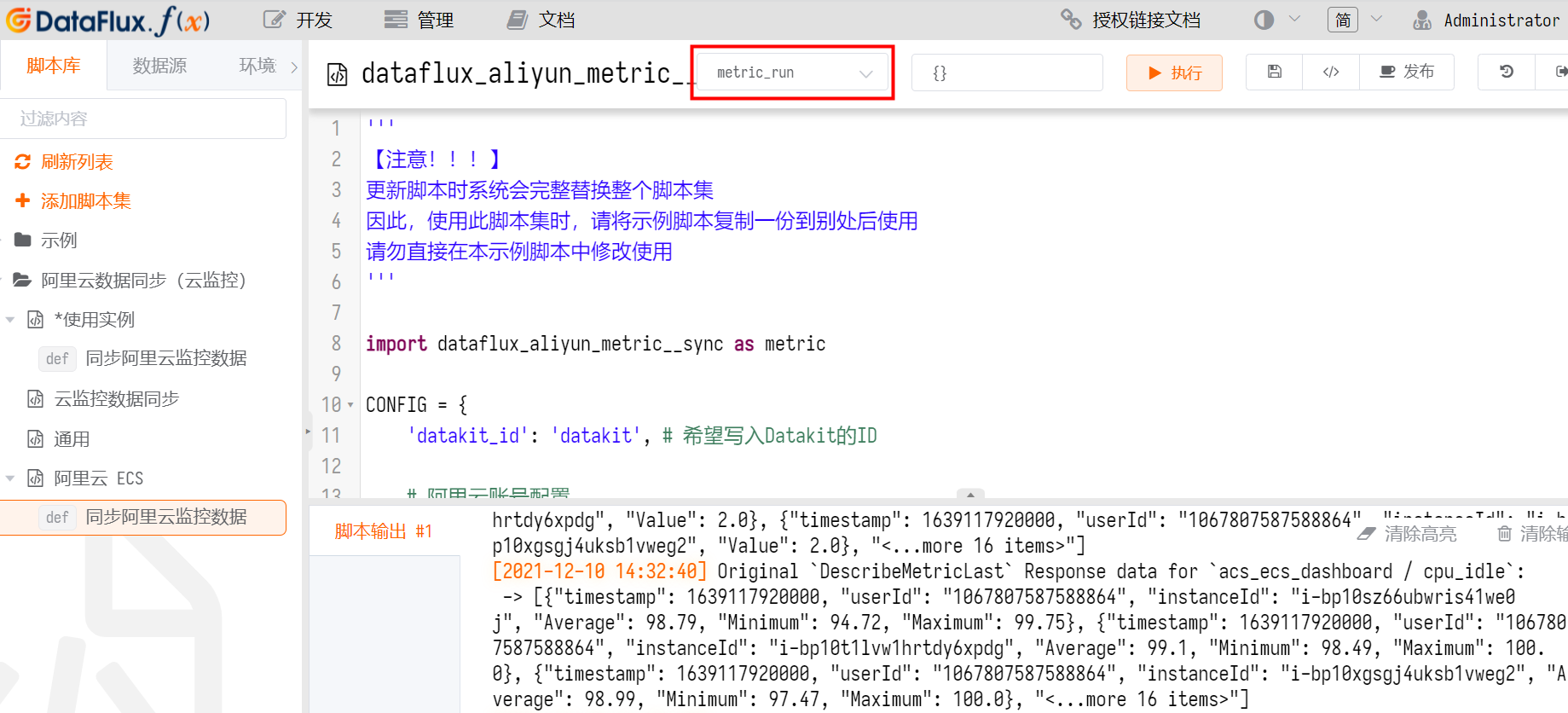The image size is (1568, 713).
Task: Click the 过滤内容 filter input
Action: click(142, 119)
